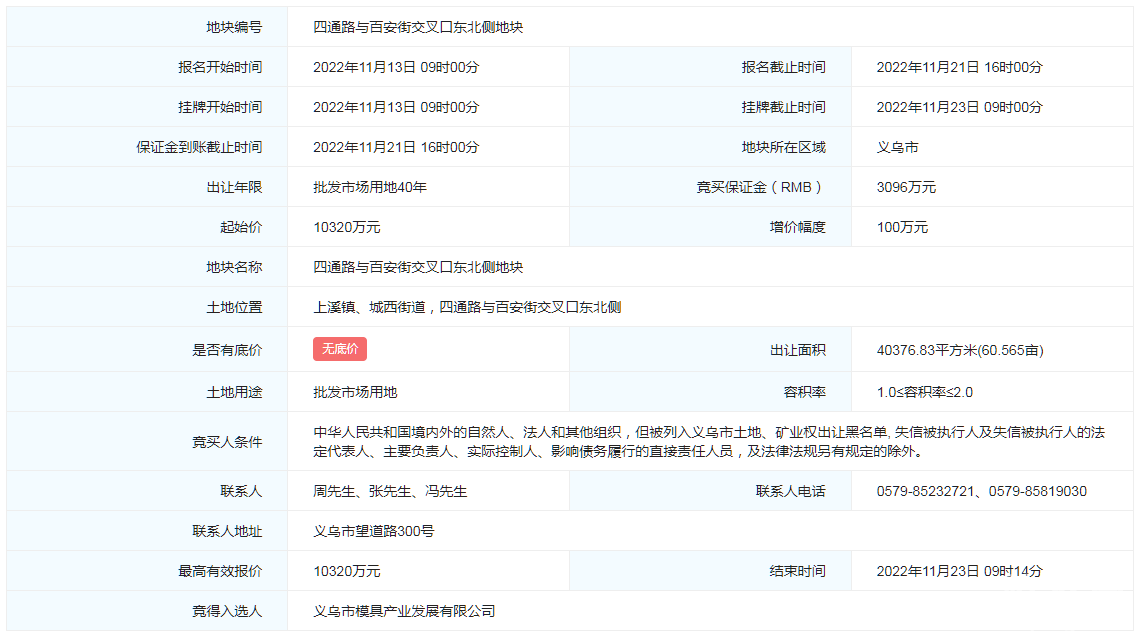Click the red 无底价 badge

coord(340,349)
